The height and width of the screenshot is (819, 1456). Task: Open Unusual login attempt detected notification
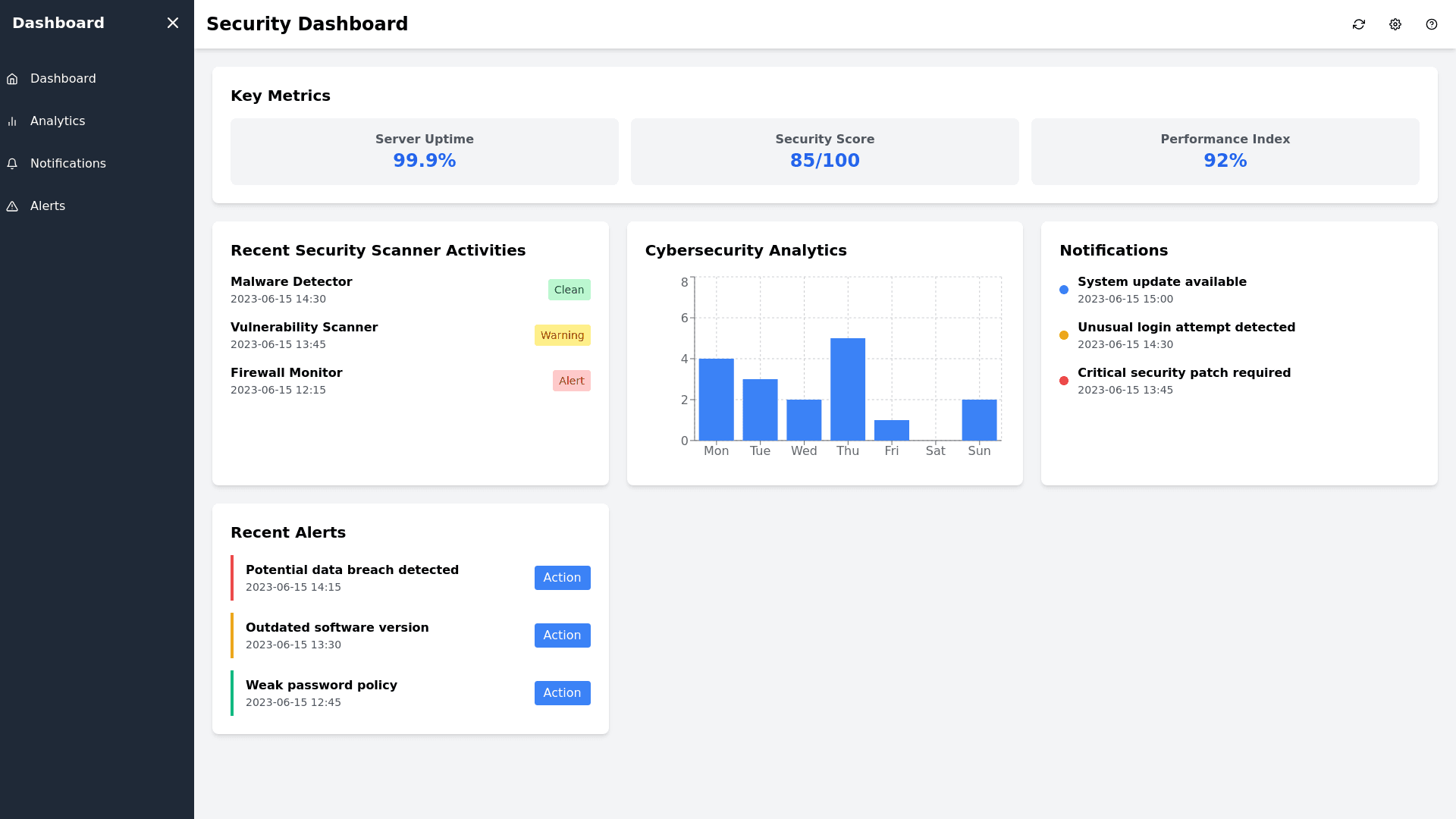click(1185, 328)
